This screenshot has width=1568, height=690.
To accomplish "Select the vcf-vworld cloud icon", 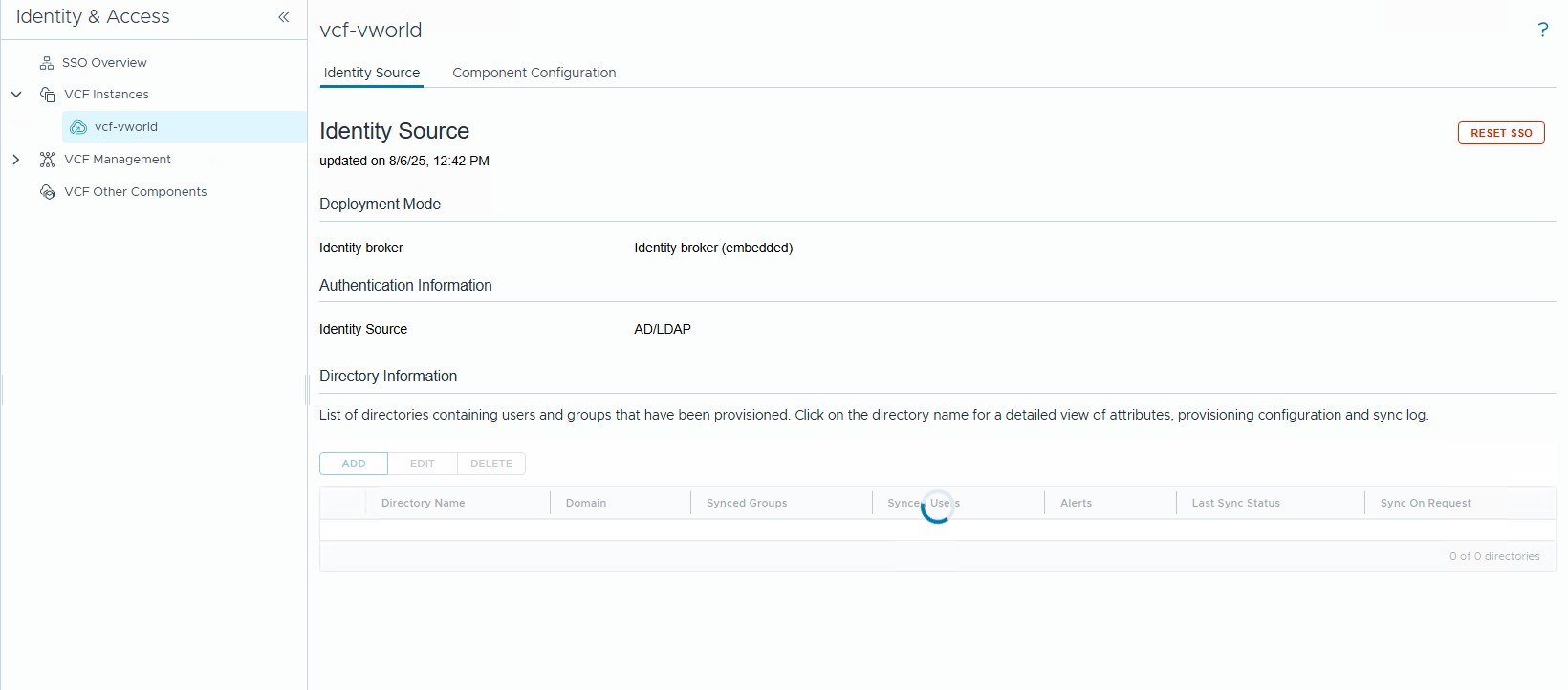I will 78,127.
